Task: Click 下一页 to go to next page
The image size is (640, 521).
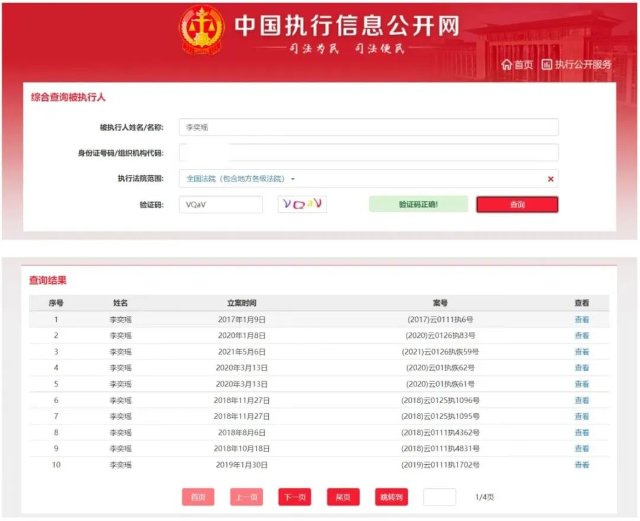Action: click(x=294, y=497)
